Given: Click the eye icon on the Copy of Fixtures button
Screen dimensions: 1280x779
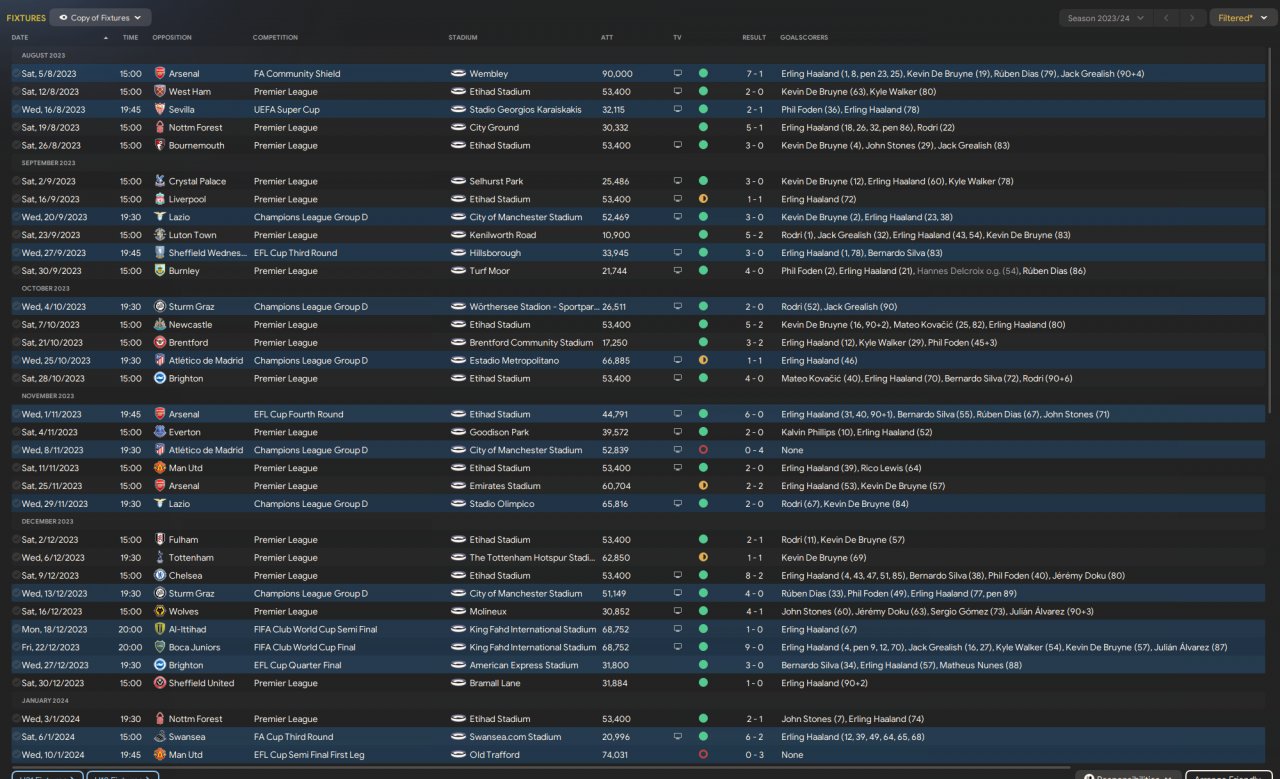Looking at the screenshot, I should [x=64, y=18].
